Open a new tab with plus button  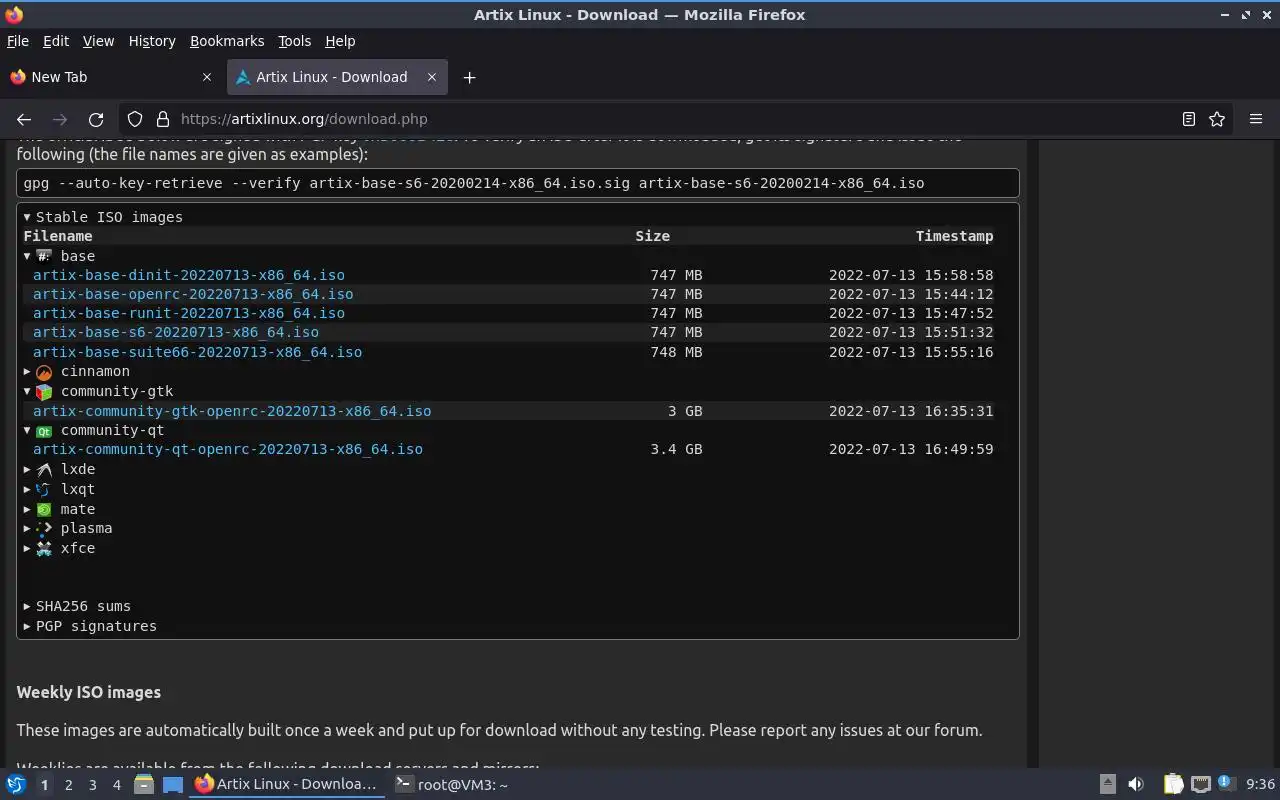[x=469, y=77]
